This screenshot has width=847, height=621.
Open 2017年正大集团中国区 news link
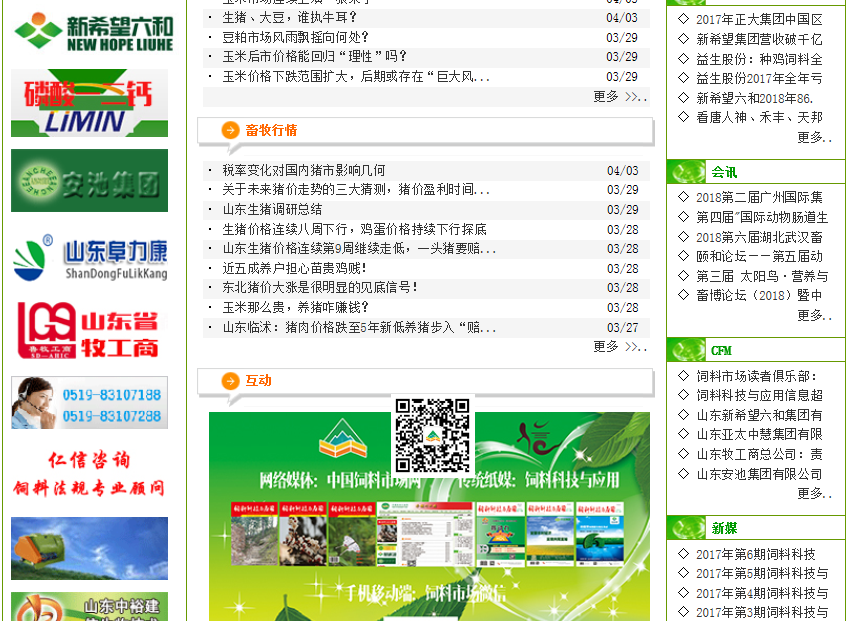[759, 19]
